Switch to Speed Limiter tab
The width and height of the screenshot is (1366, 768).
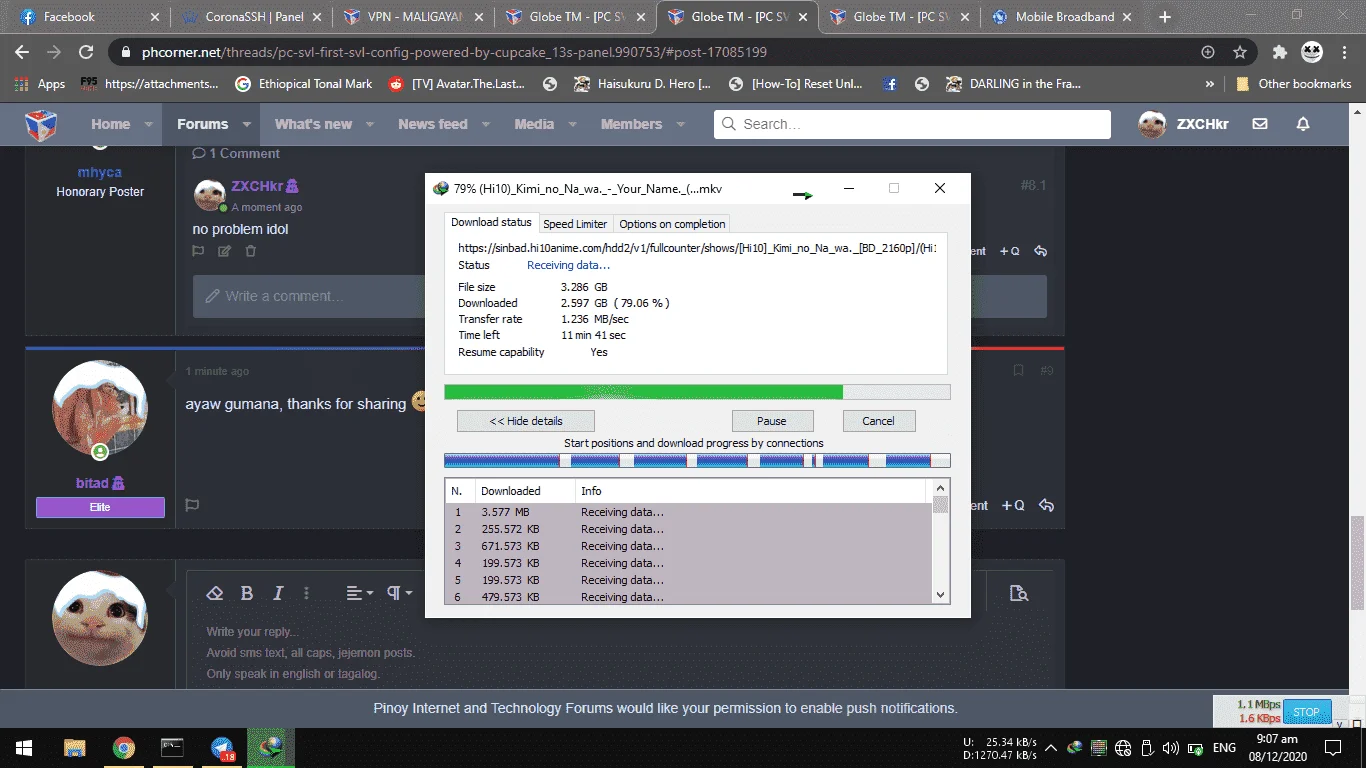575,224
